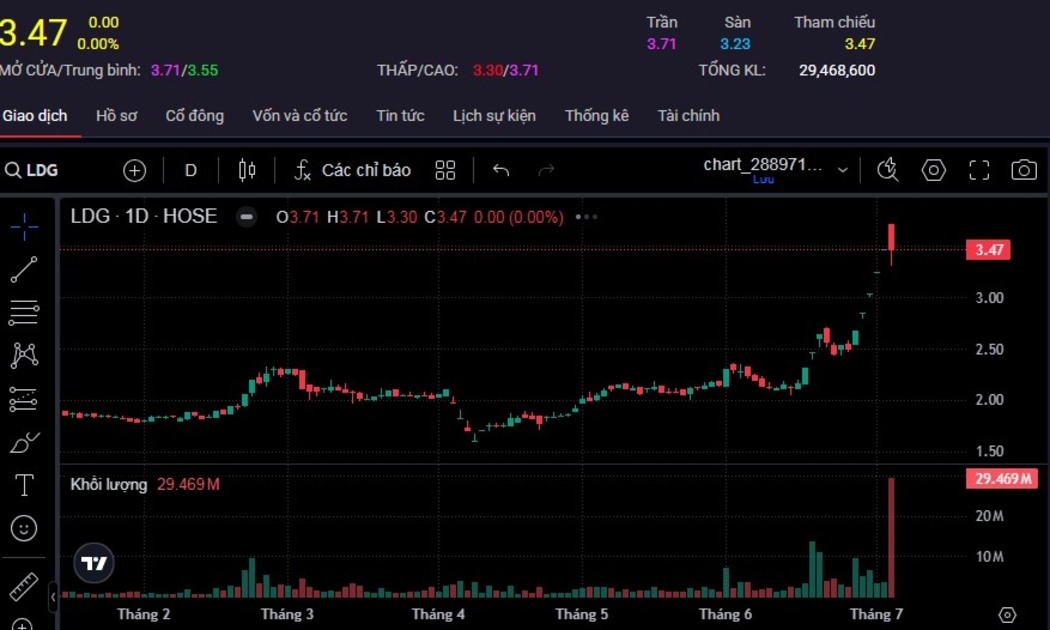The image size is (1050, 630).
Task: Take a chart snapshot with camera icon
Action: coord(1023,170)
